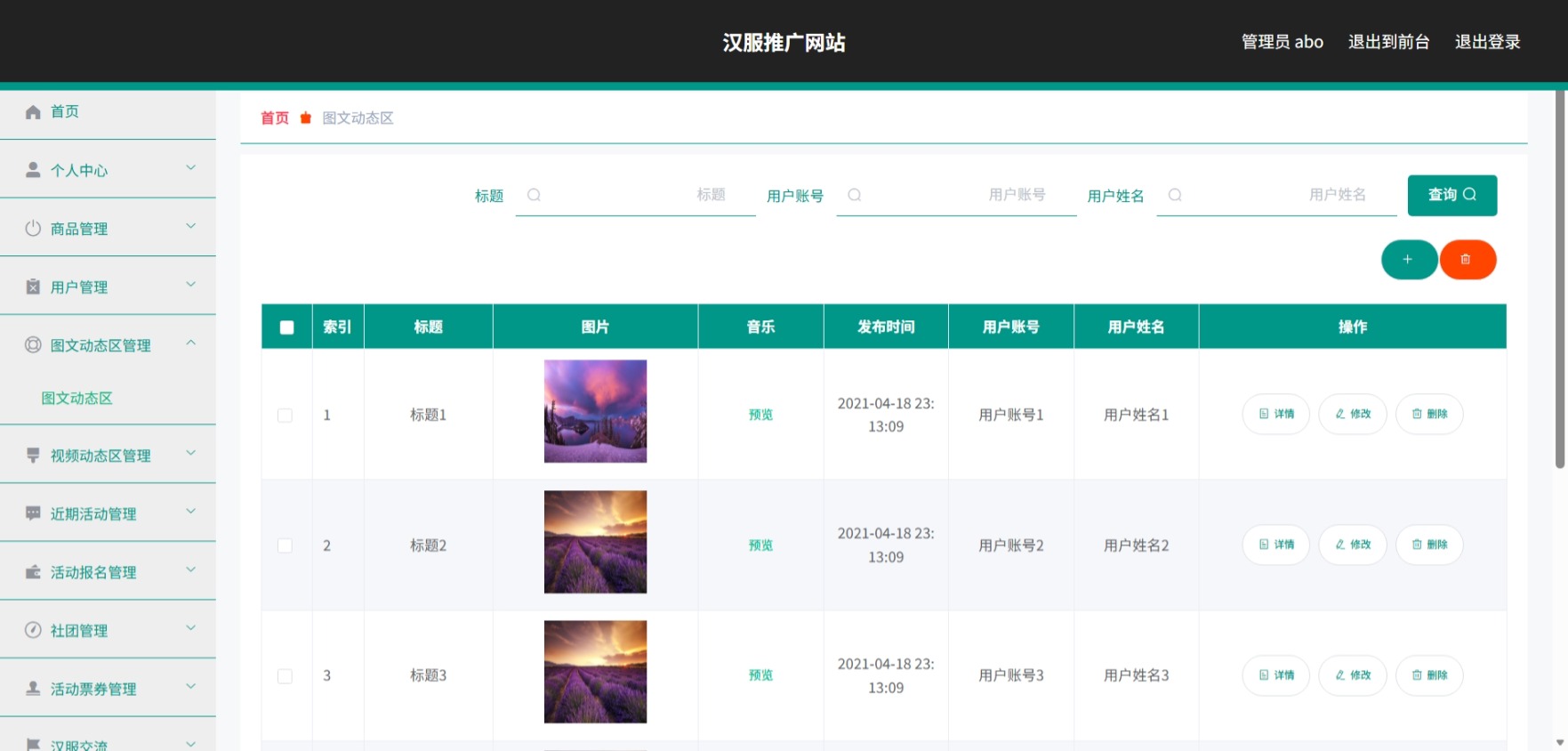
Task: Click 删除 for row 标题1
Action: [1429, 414]
